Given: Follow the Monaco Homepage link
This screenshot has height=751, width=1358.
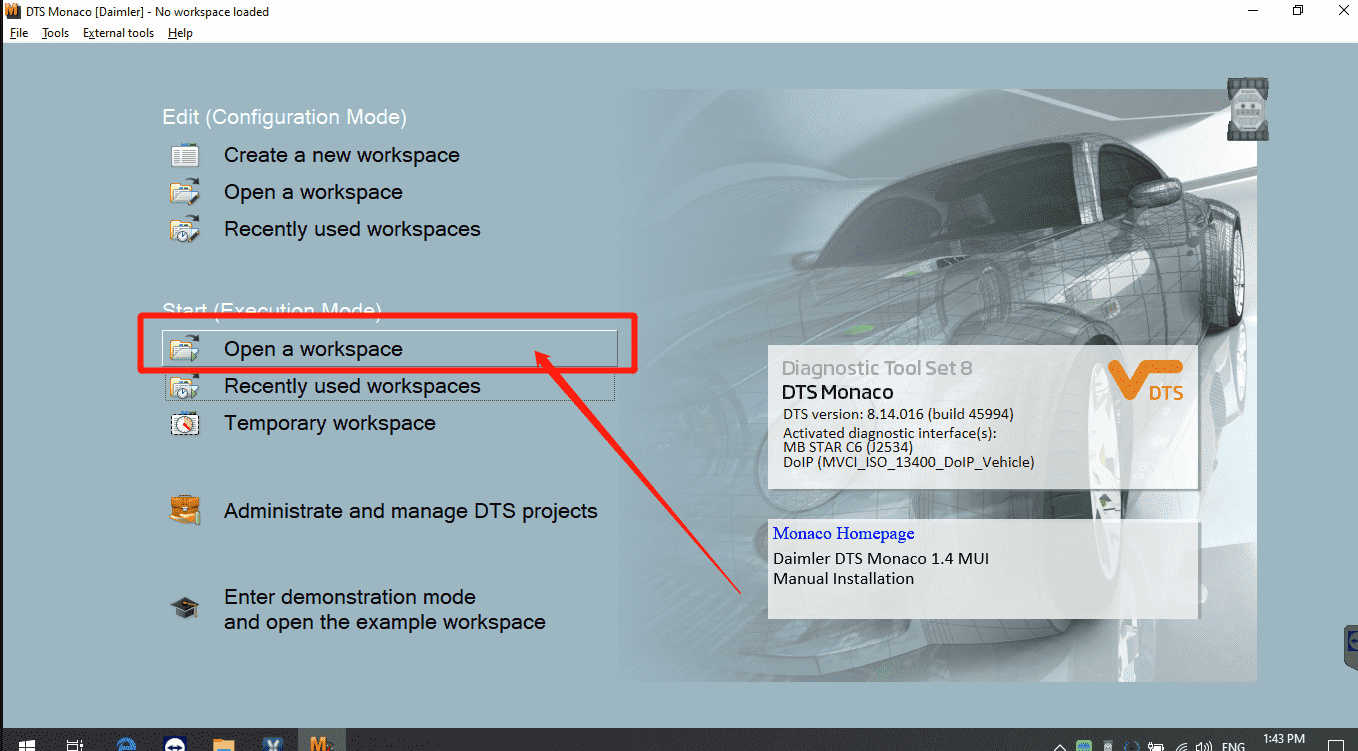Looking at the screenshot, I should (843, 533).
